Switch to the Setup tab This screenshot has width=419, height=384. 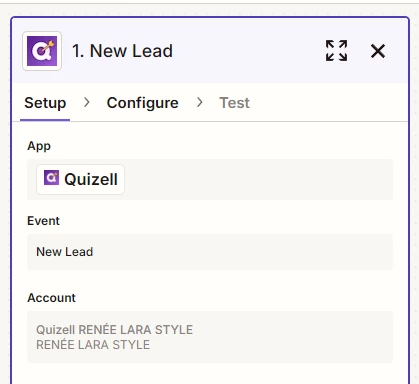point(45,103)
